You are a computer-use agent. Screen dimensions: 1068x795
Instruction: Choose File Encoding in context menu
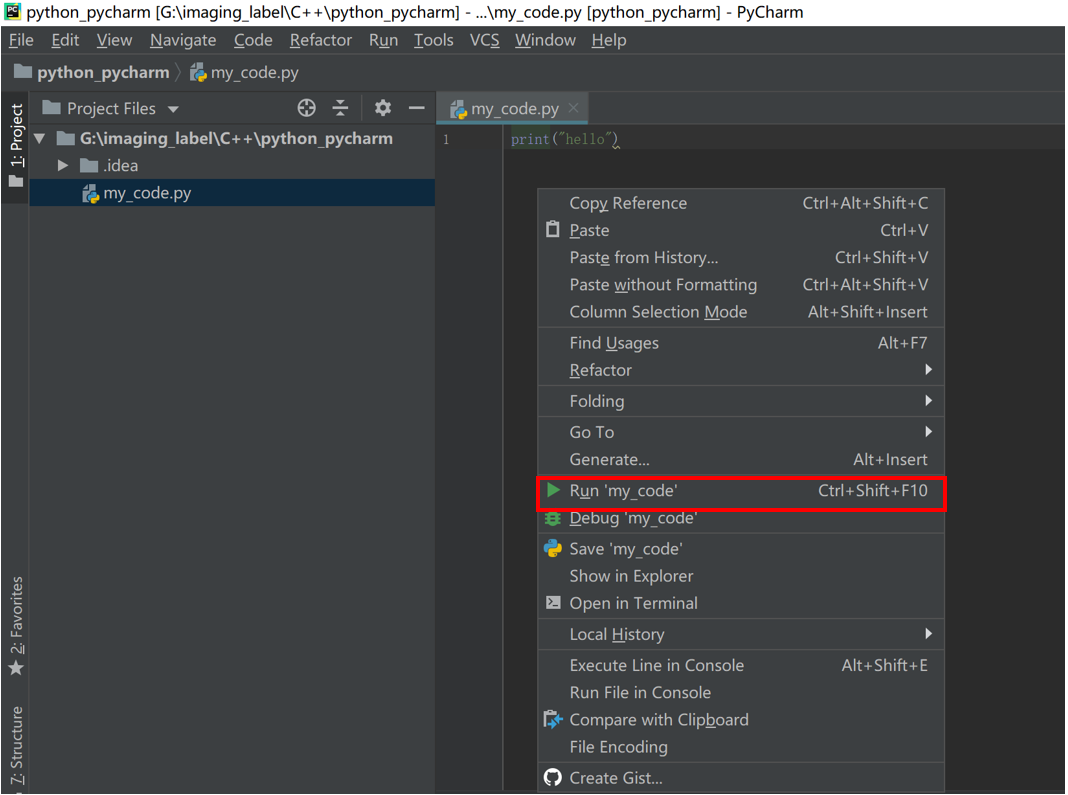coord(741,747)
